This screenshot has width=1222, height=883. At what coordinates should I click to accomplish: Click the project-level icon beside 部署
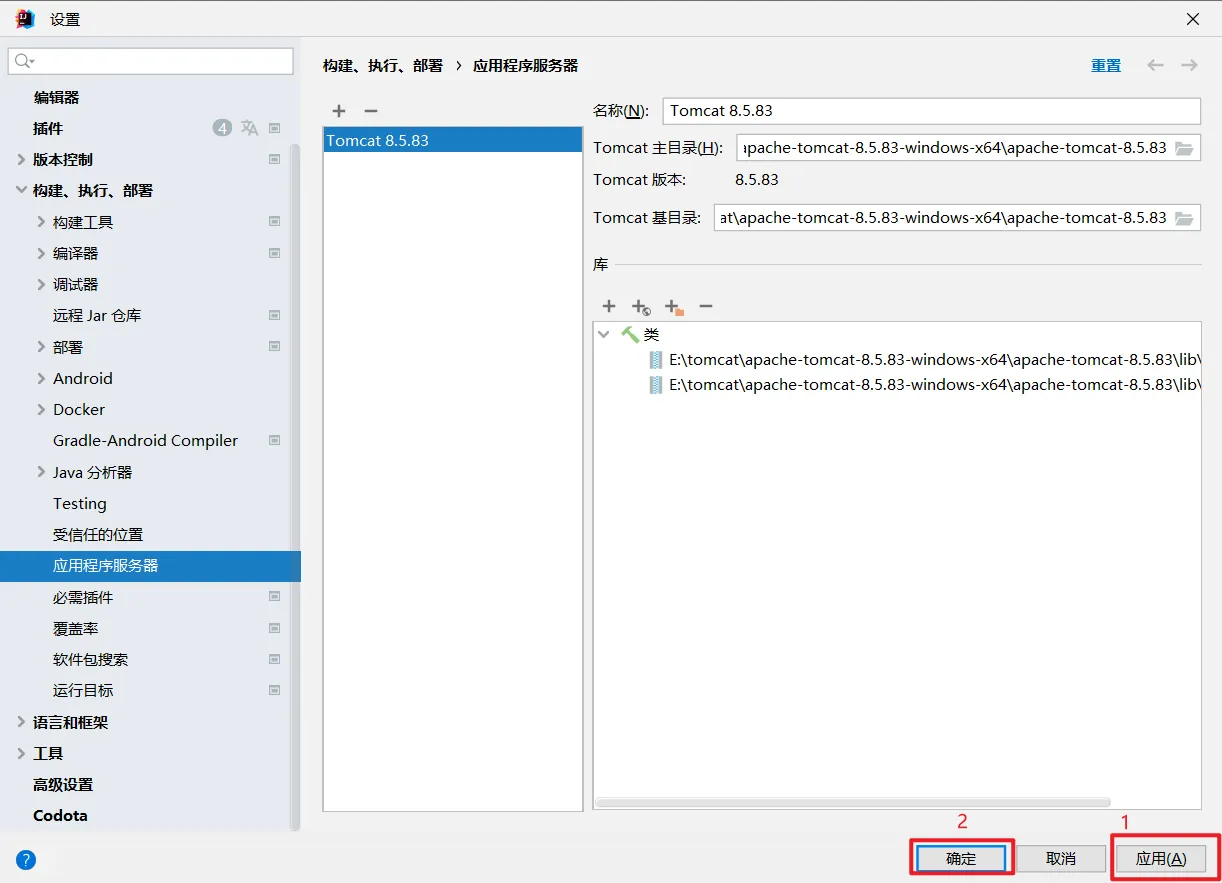click(274, 347)
